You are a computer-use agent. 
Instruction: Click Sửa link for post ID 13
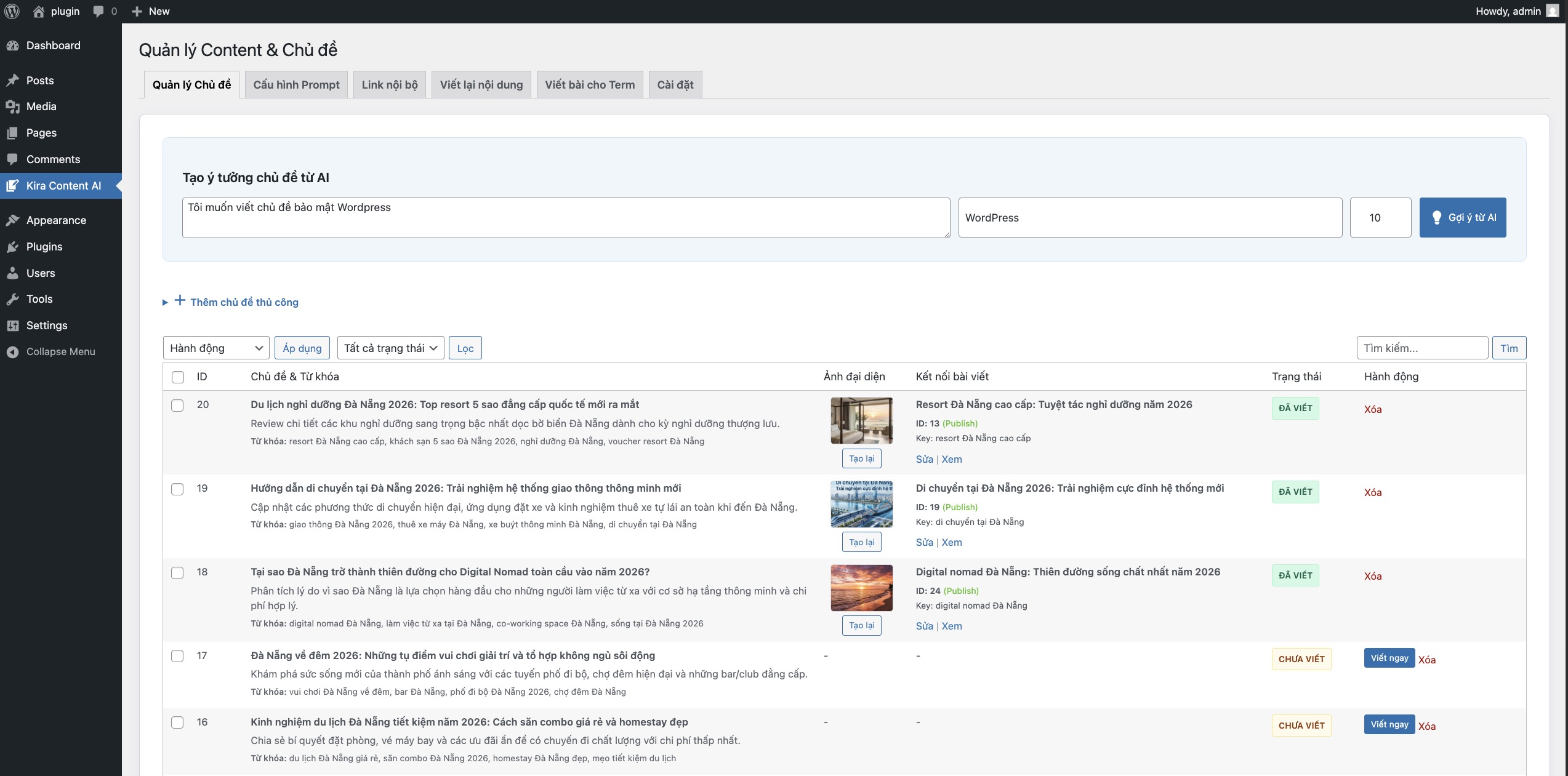click(924, 459)
